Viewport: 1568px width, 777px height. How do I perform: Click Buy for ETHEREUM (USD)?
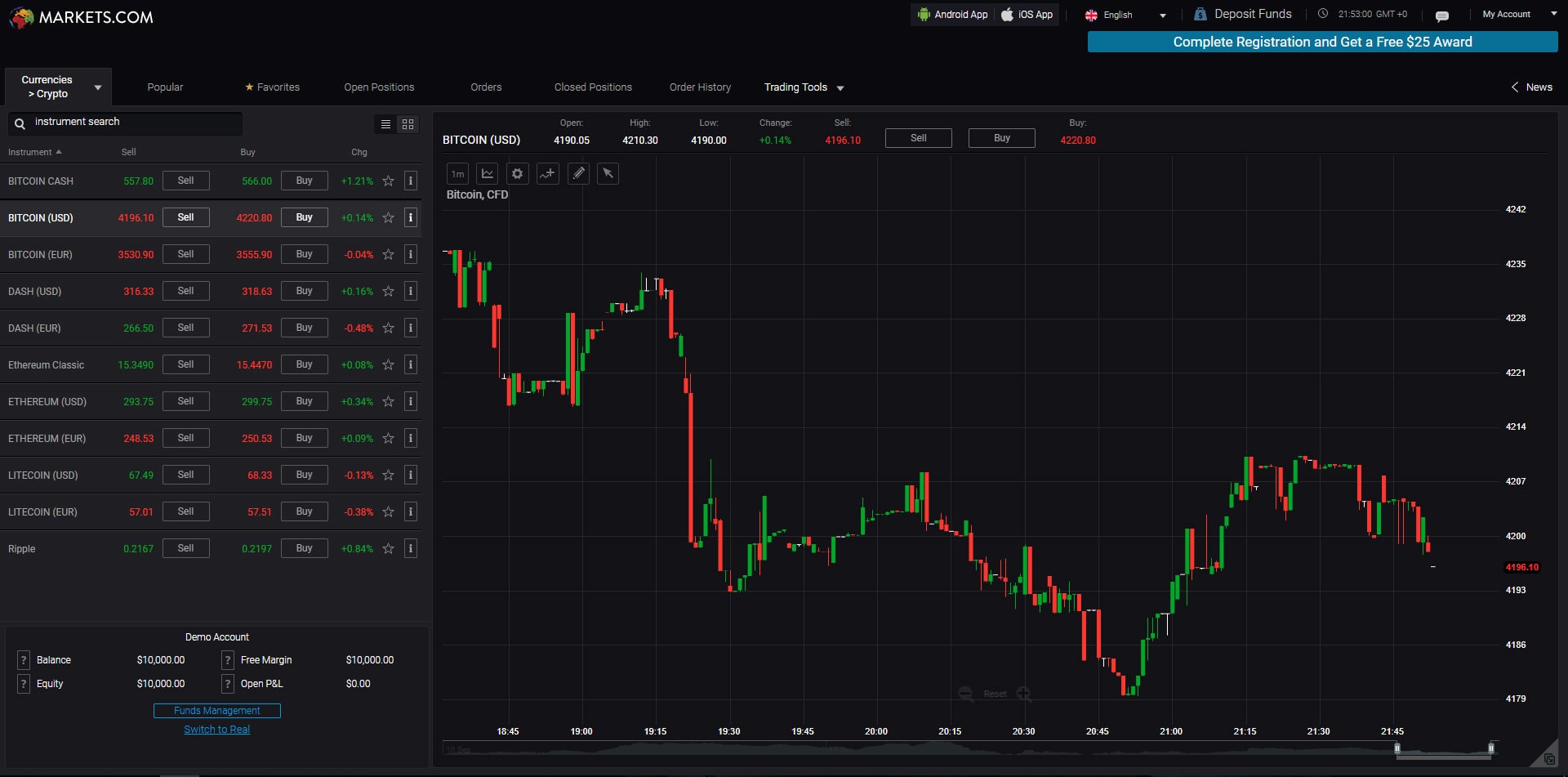click(x=305, y=401)
